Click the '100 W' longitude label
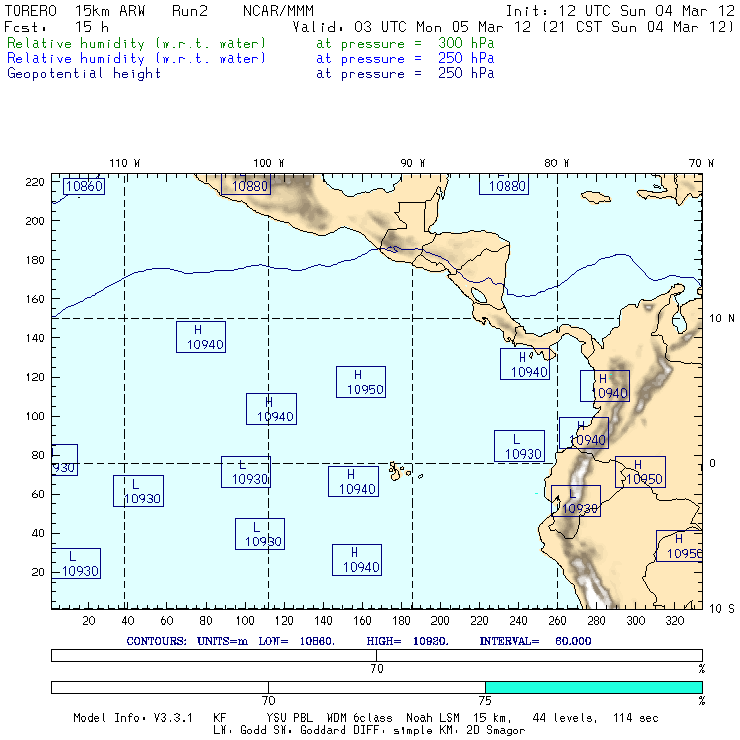 269,163
